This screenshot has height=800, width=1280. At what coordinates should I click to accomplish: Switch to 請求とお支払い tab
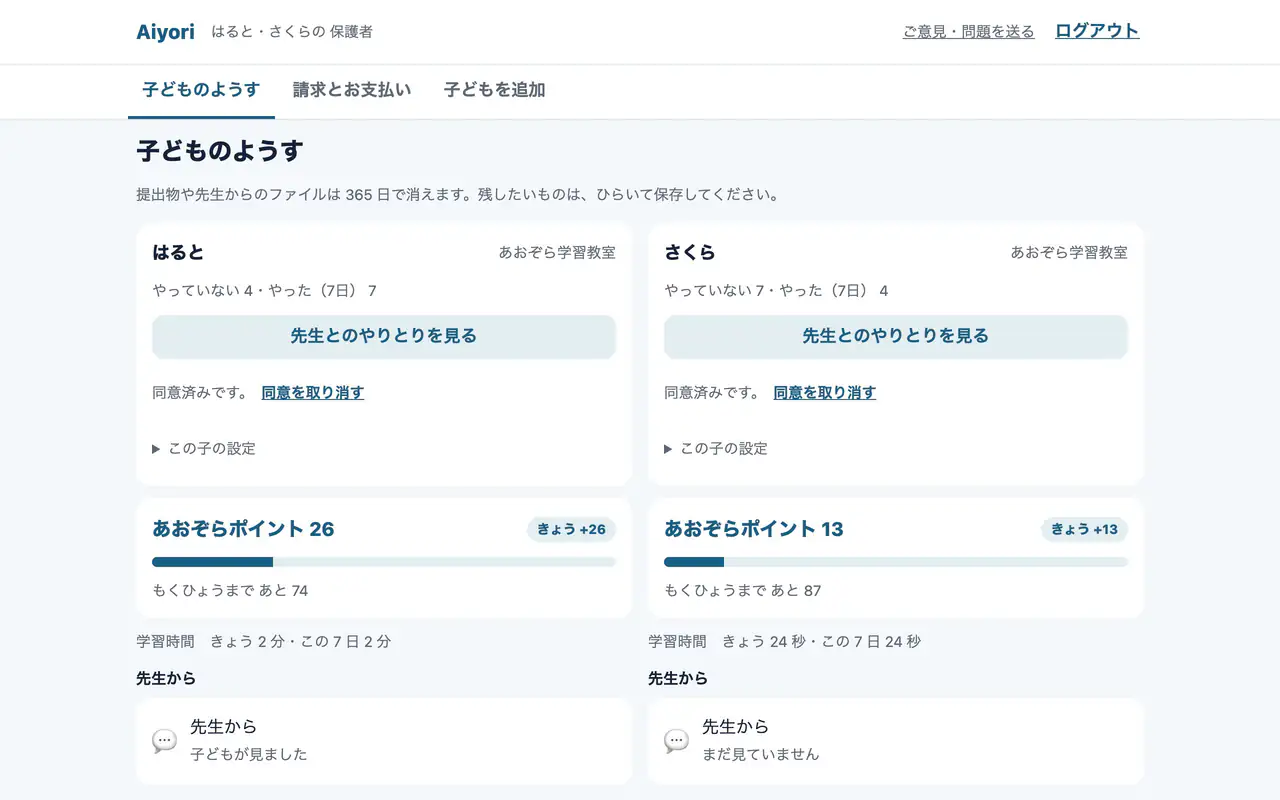(x=352, y=90)
